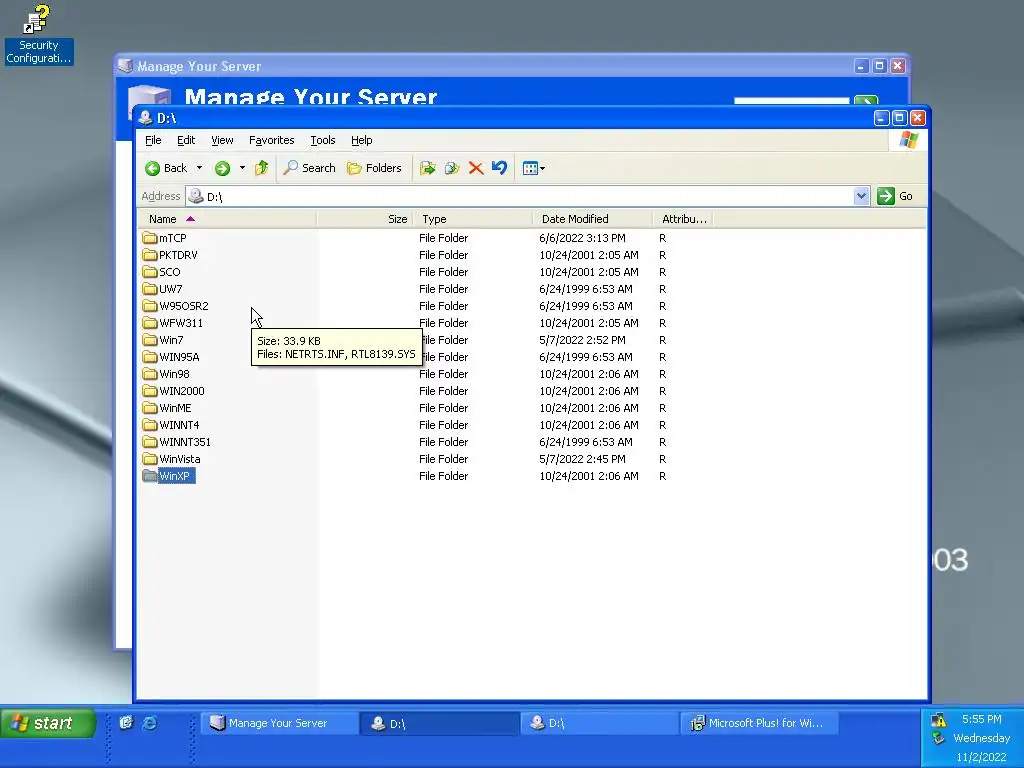Select the WFW311 folder icon
The image size is (1024, 768).
(150, 323)
